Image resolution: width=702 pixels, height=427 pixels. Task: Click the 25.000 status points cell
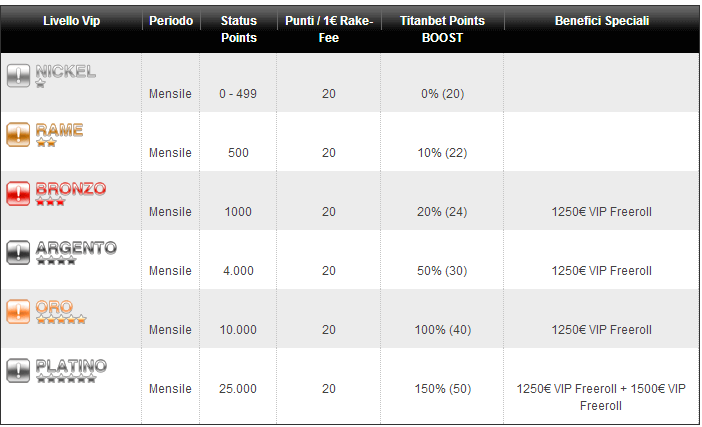coord(238,389)
